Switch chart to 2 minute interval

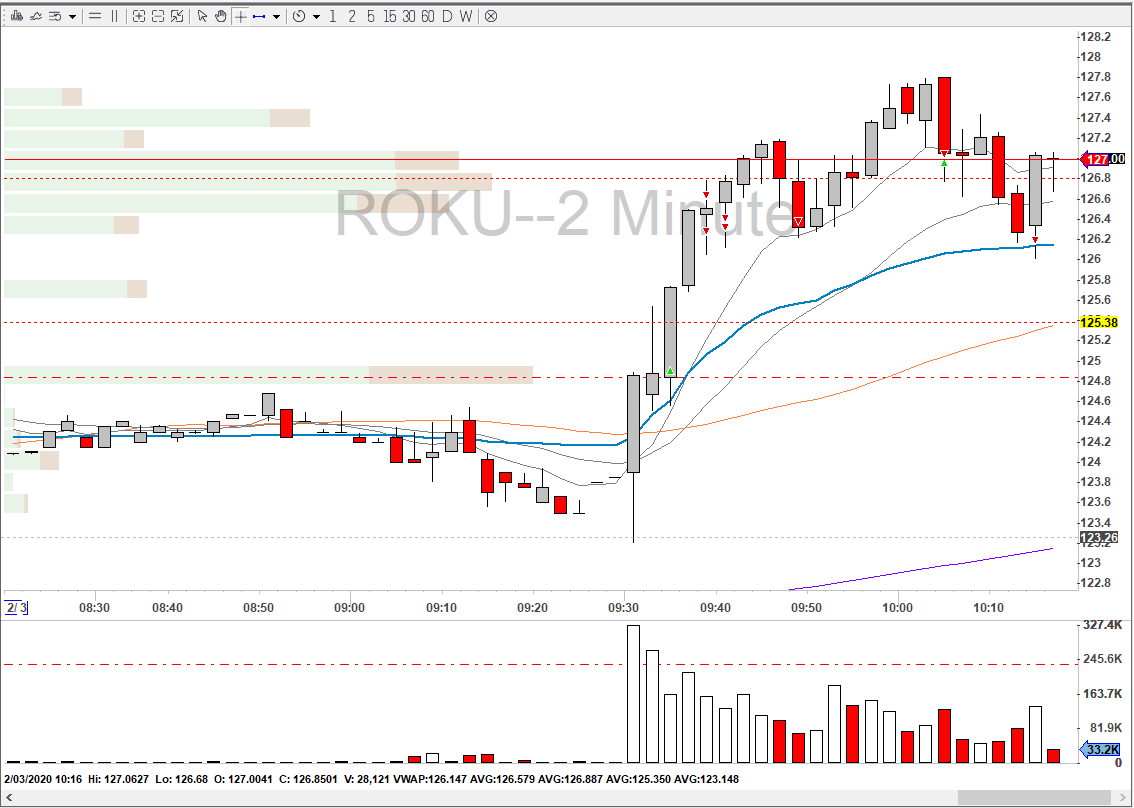(352, 16)
